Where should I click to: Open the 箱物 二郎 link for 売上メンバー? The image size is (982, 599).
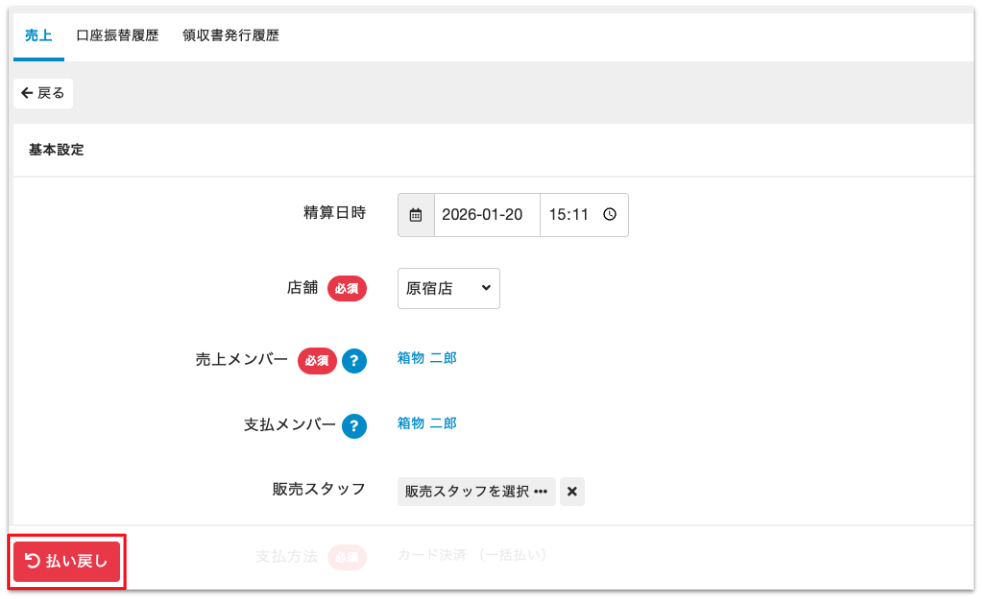[x=427, y=358]
